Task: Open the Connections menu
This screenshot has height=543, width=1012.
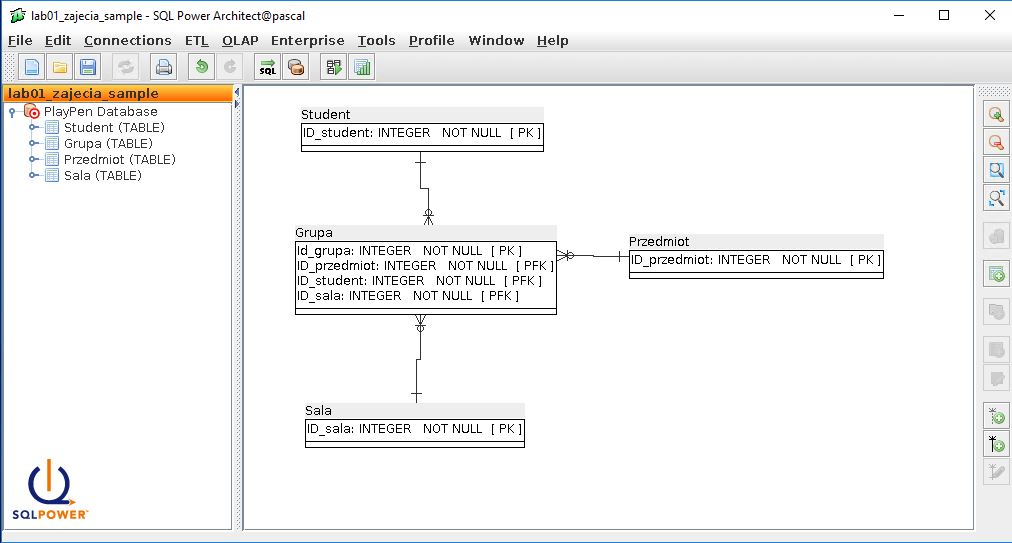Action: pyautogui.click(x=127, y=41)
